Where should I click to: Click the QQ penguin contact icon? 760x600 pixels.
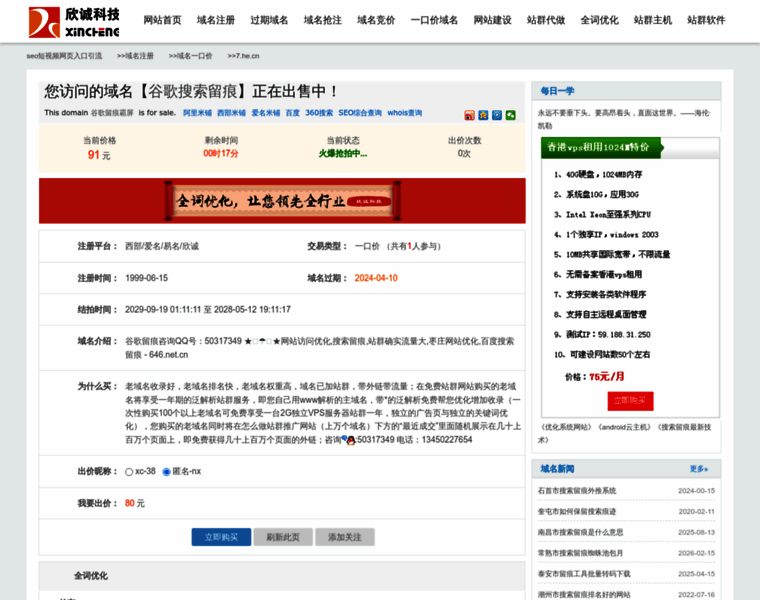tap(349, 439)
